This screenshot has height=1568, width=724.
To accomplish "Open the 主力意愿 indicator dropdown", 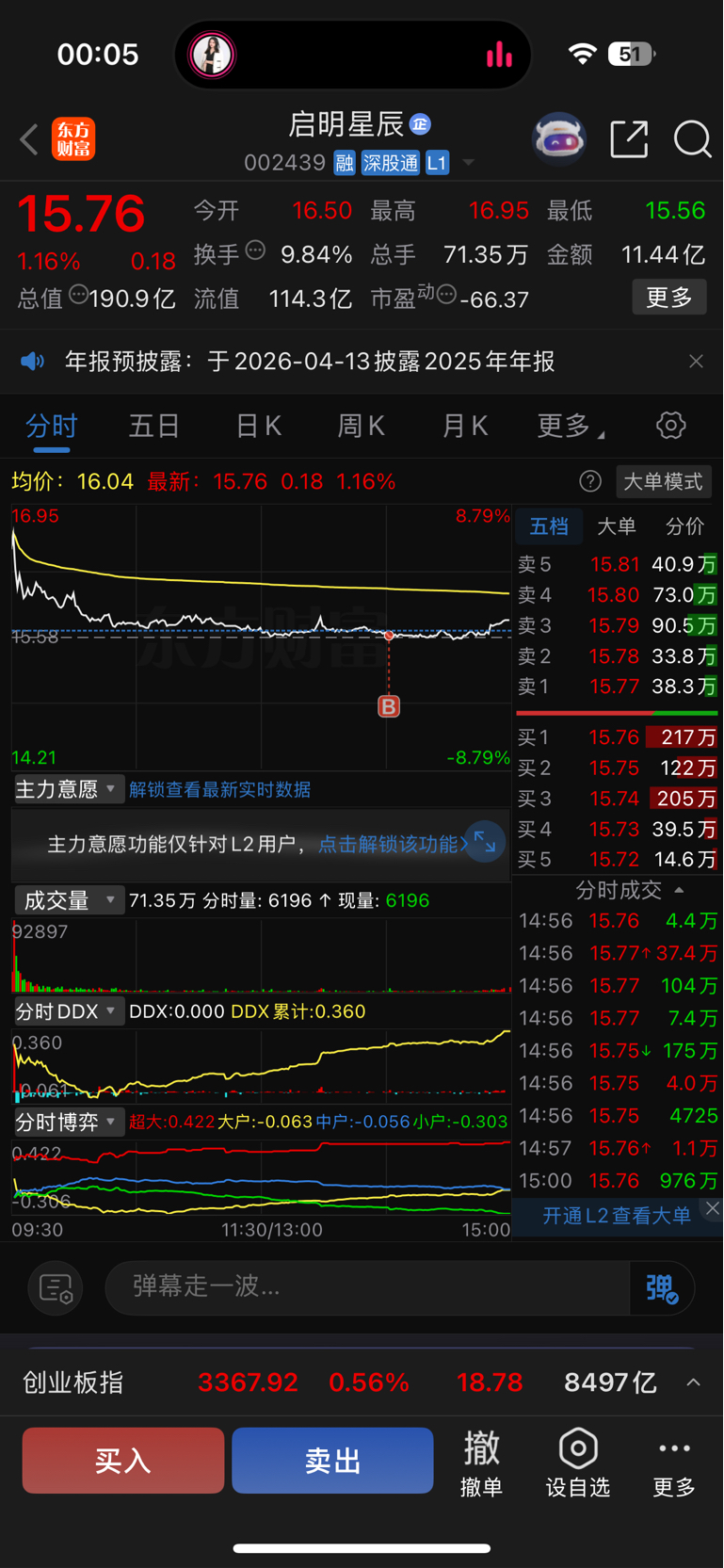I will pos(68,789).
